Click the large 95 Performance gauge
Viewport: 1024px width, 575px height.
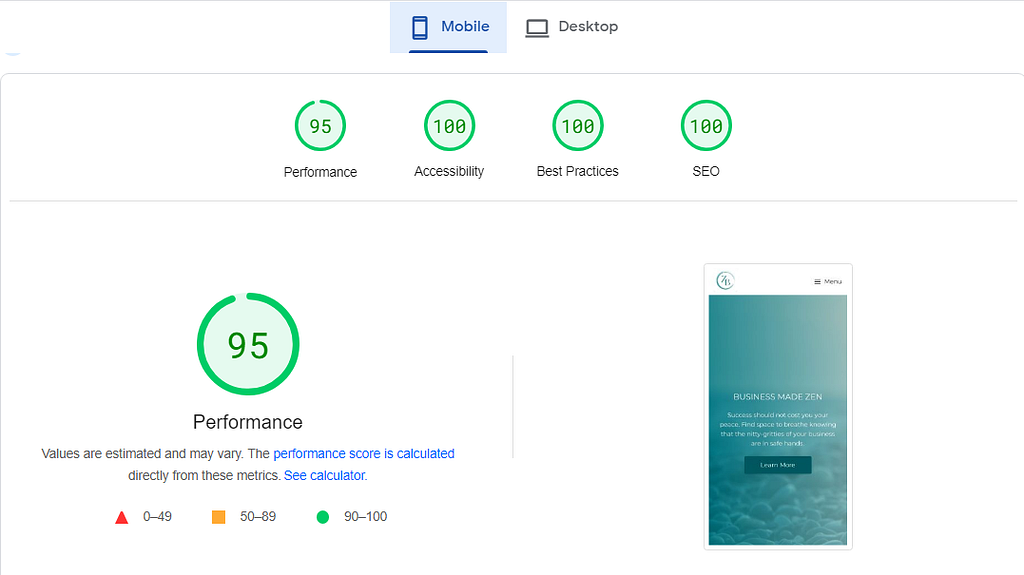coord(248,344)
